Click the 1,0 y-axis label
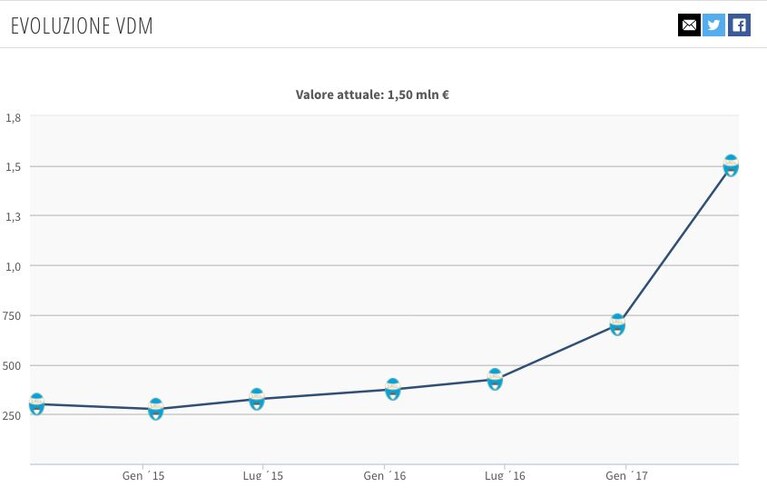Screen dimensions: 767x497 [13, 267]
